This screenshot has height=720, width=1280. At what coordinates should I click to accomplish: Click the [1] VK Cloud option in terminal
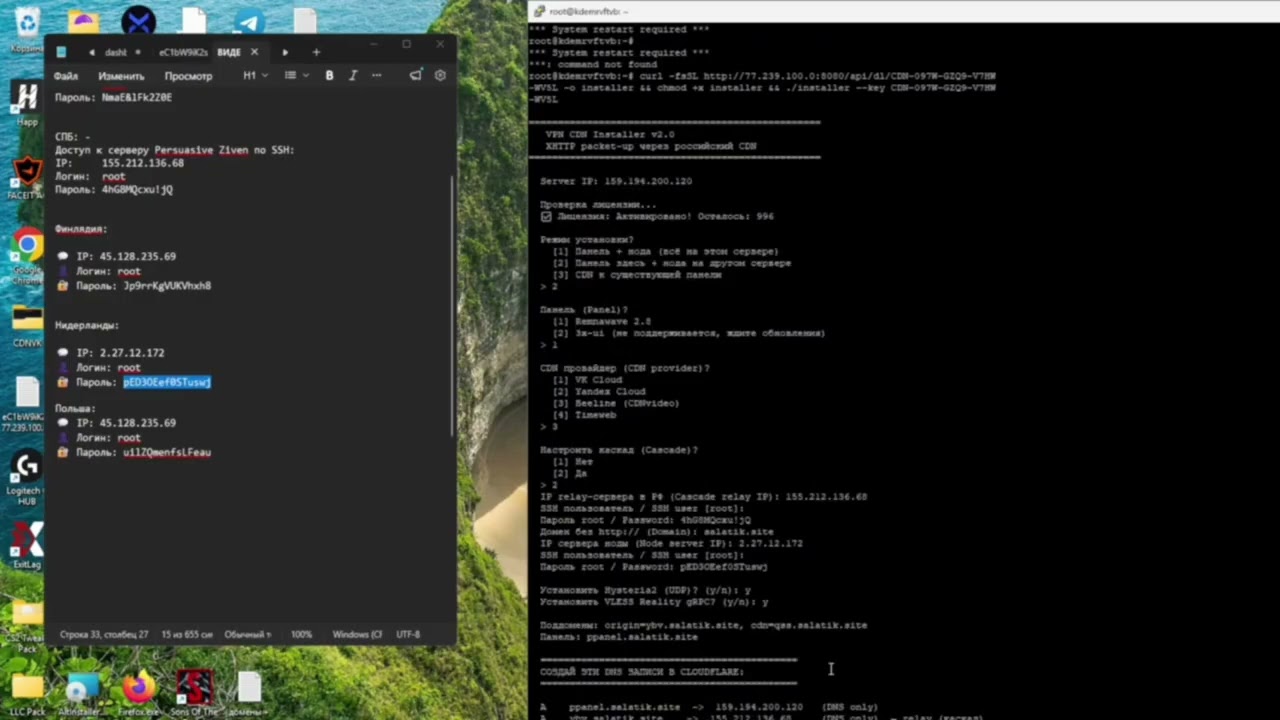pyautogui.click(x=587, y=380)
